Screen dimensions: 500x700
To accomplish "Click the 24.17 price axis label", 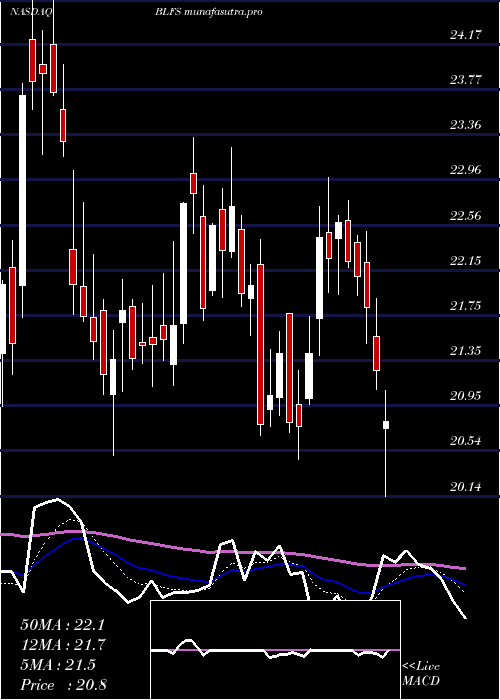I will pos(466,34).
